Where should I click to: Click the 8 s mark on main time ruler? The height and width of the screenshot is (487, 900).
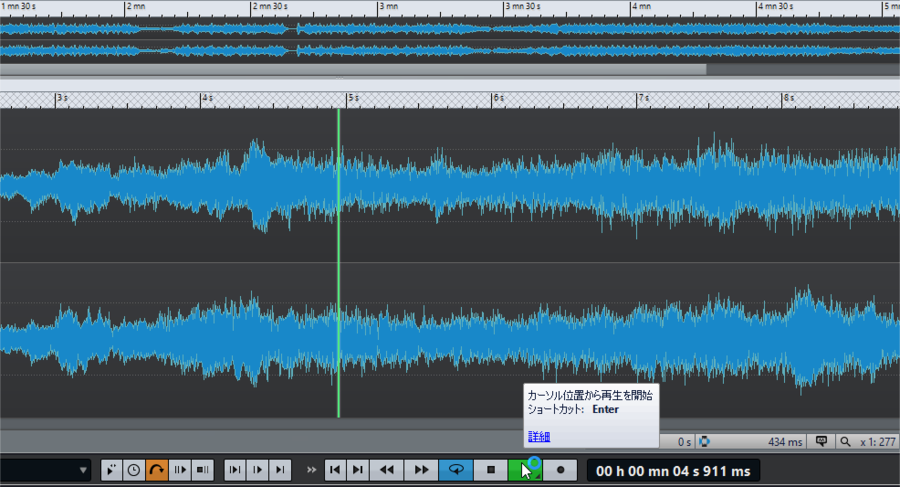tap(789, 98)
